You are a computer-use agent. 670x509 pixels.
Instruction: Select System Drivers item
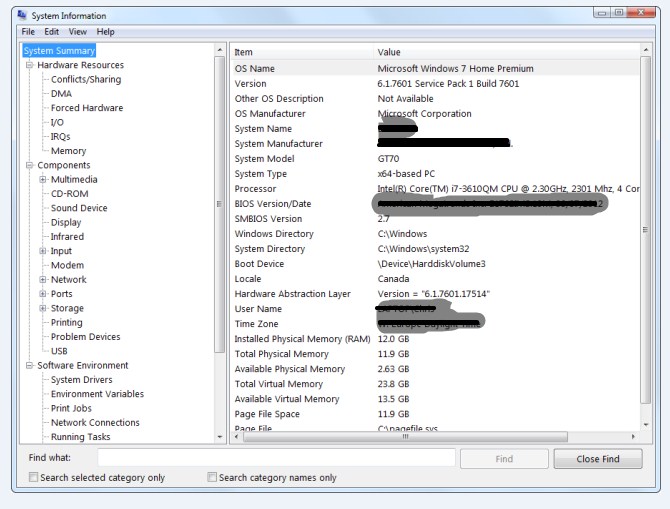82,380
